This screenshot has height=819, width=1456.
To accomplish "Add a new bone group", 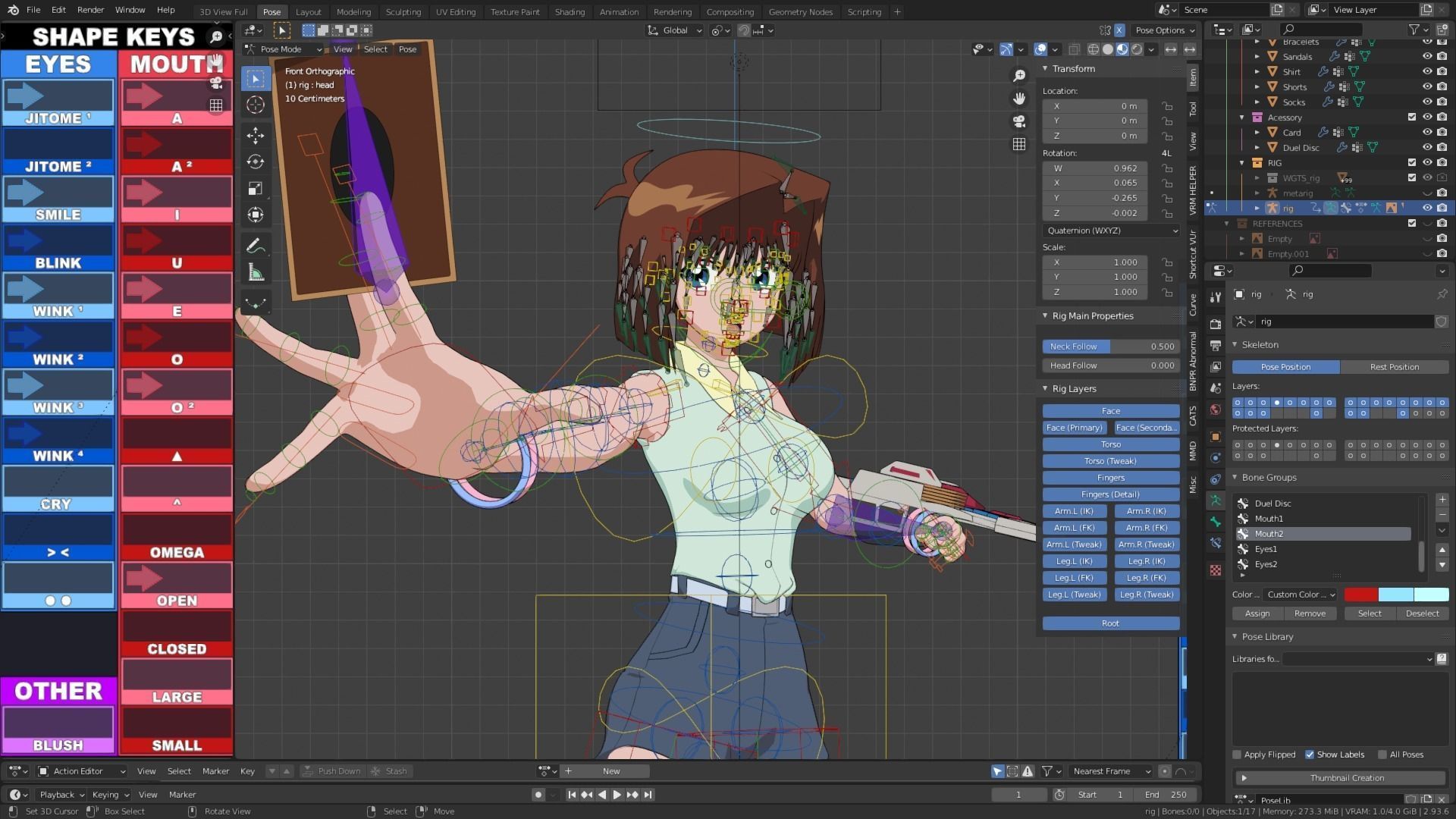I will pos(1442,500).
